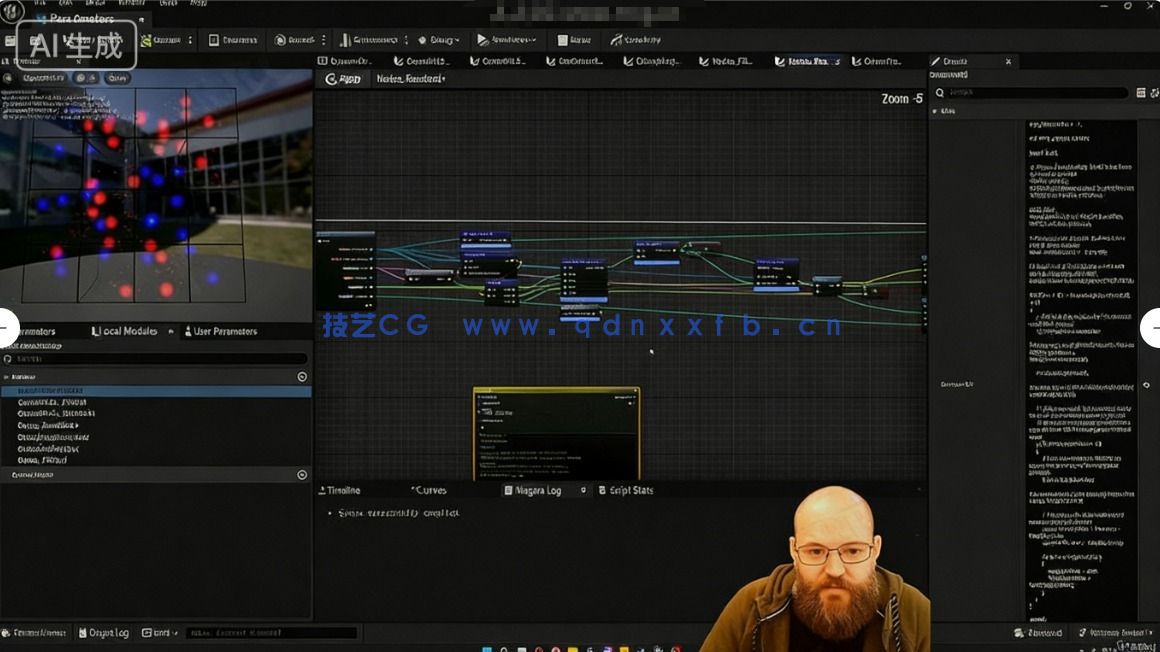Image resolution: width=1160 pixels, height=652 pixels.
Task: Click the round add button on lower category row
Action: (302, 475)
